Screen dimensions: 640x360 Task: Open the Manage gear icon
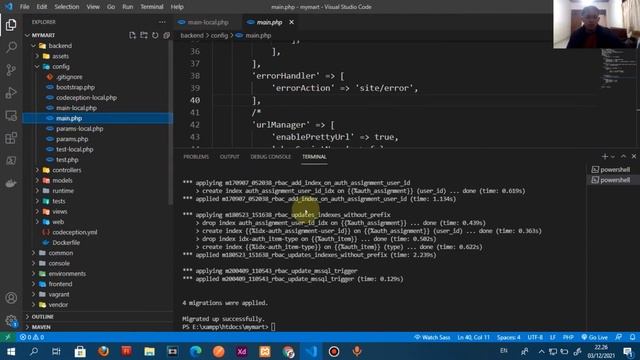click(x=11, y=320)
